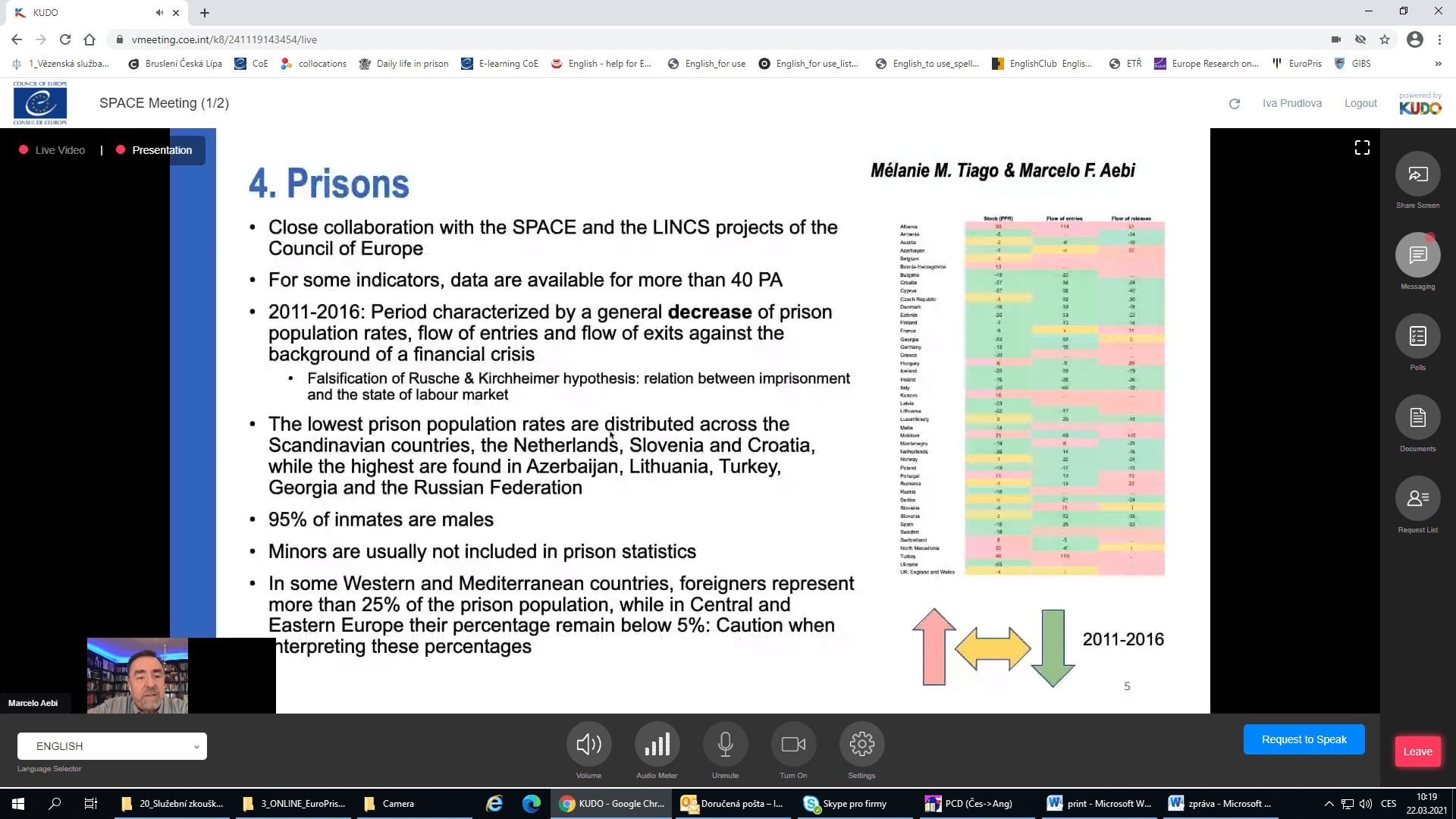The image size is (1456, 819).
Task: Switch to Presentation view
Action: [x=154, y=150]
